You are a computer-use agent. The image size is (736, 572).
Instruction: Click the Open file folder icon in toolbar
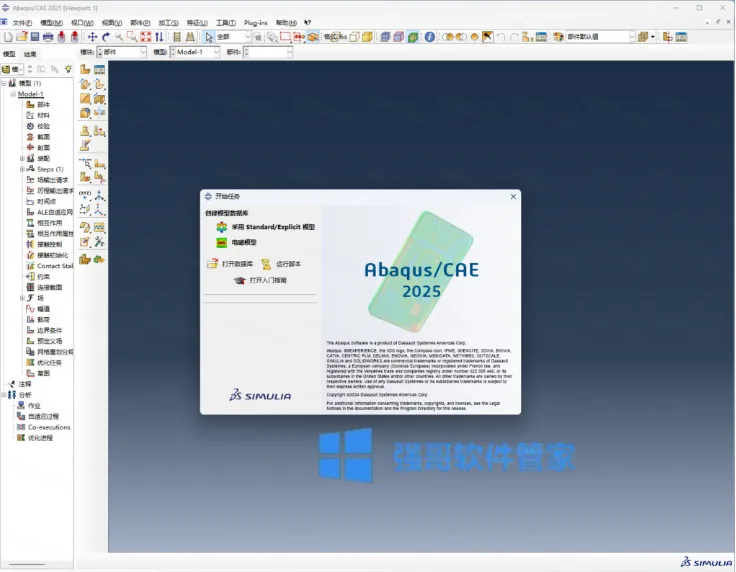[21, 37]
